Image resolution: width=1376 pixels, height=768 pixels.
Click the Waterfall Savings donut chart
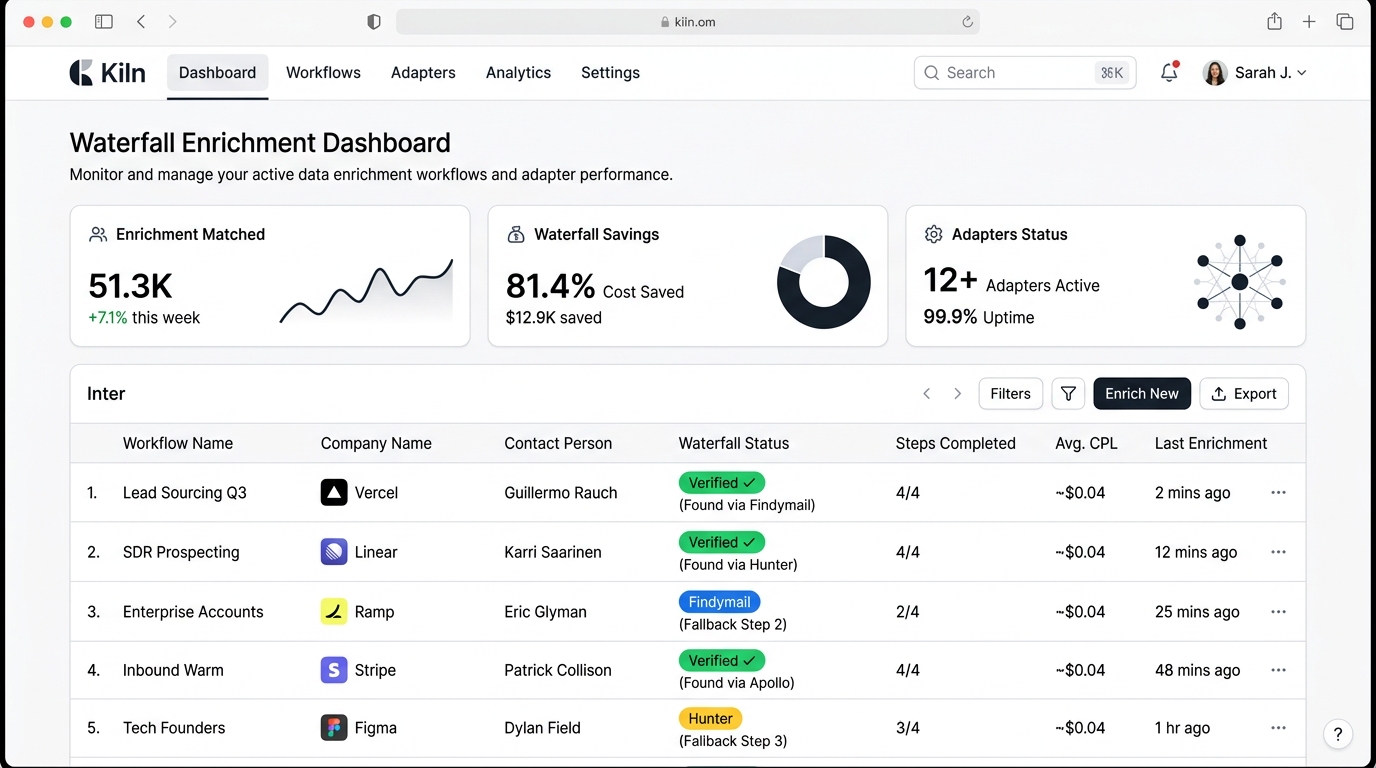(x=824, y=282)
